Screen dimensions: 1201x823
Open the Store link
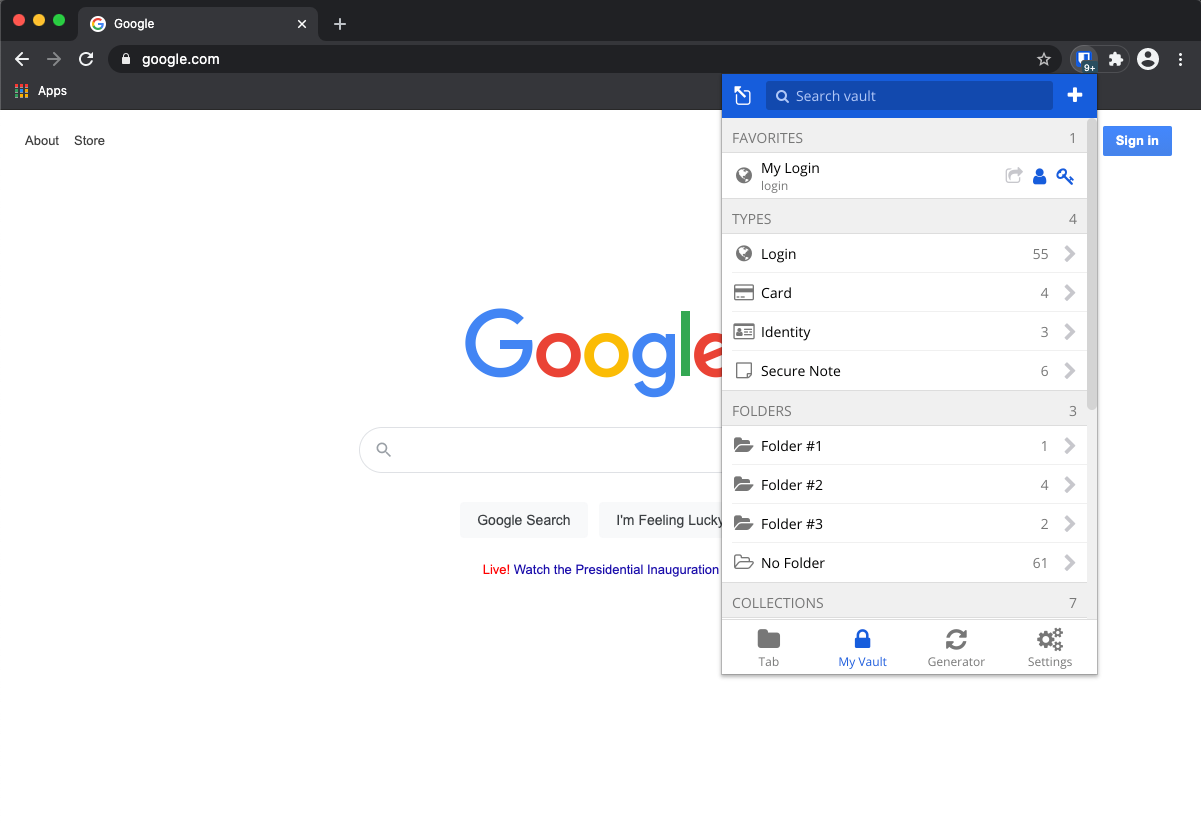pos(89,141)
